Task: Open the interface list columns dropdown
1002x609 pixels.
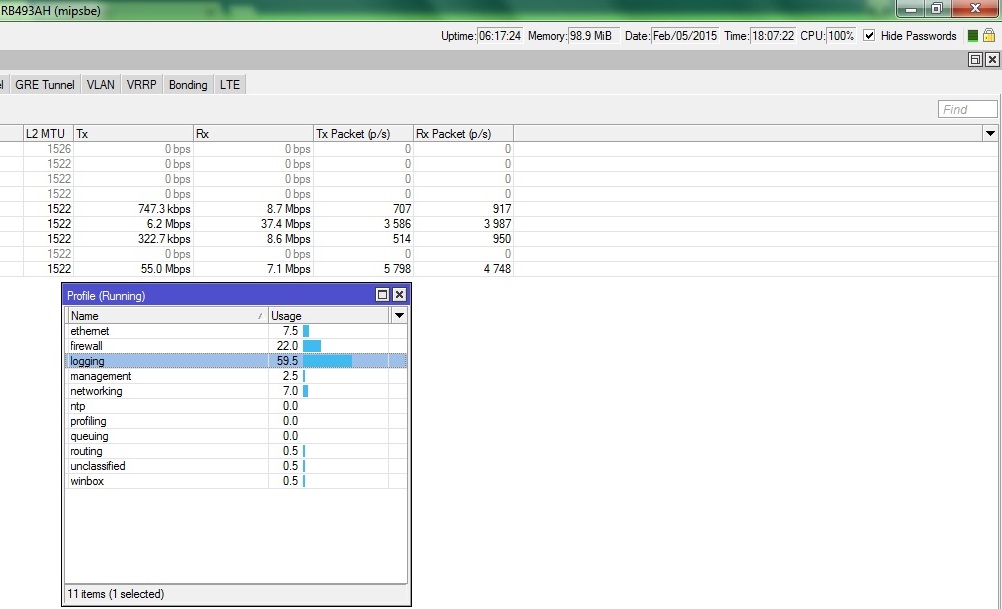Action: point(990,134)
